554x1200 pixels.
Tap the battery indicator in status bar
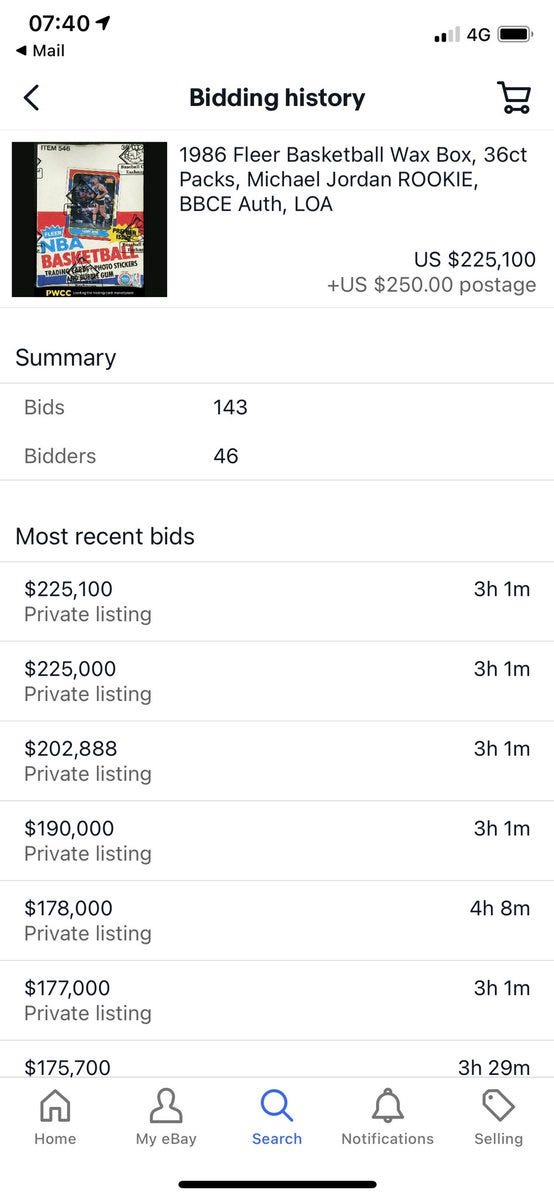click(x=515, y=34)
